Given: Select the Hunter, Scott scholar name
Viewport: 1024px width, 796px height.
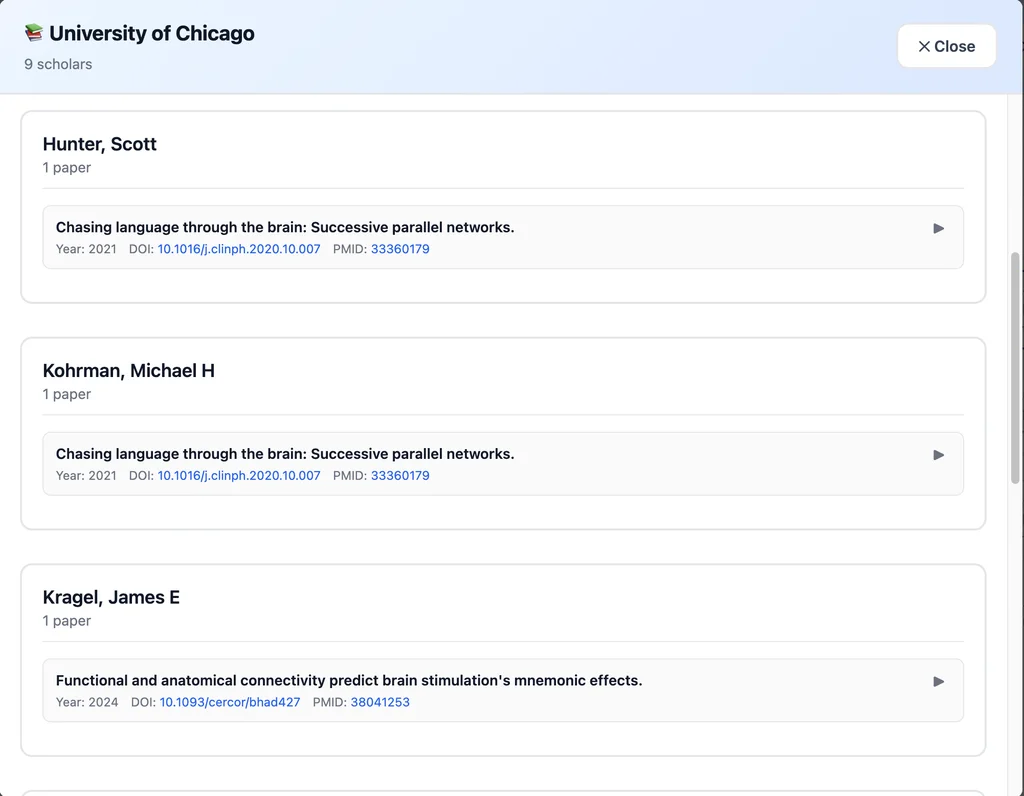Looking at the screenshot, I should [x=100, y=144].
